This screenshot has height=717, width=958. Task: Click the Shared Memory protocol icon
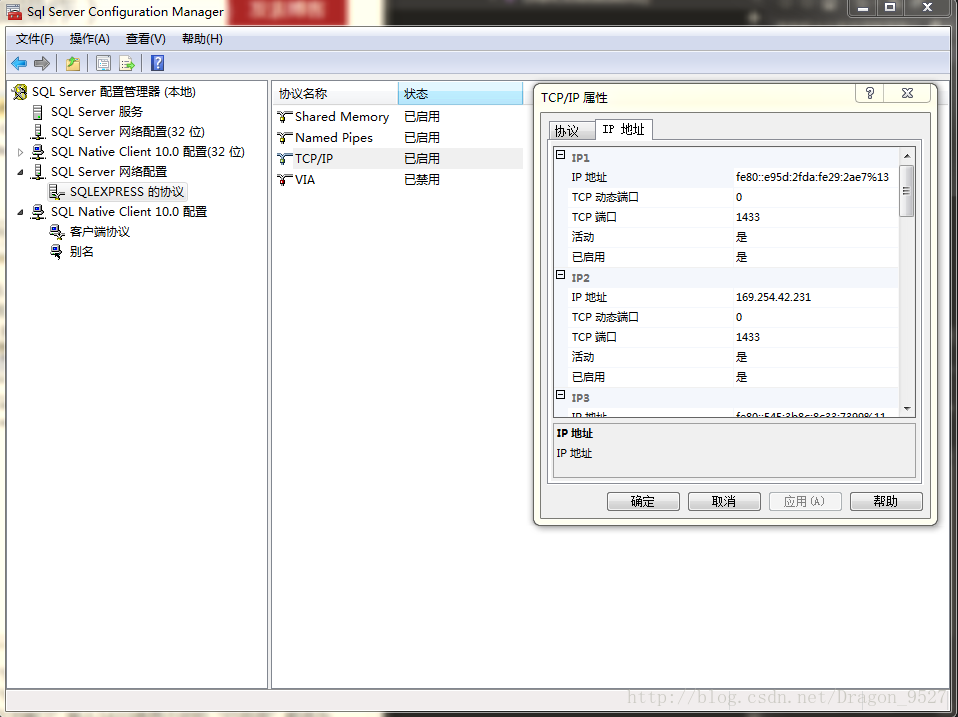click(x=284, y=117)
